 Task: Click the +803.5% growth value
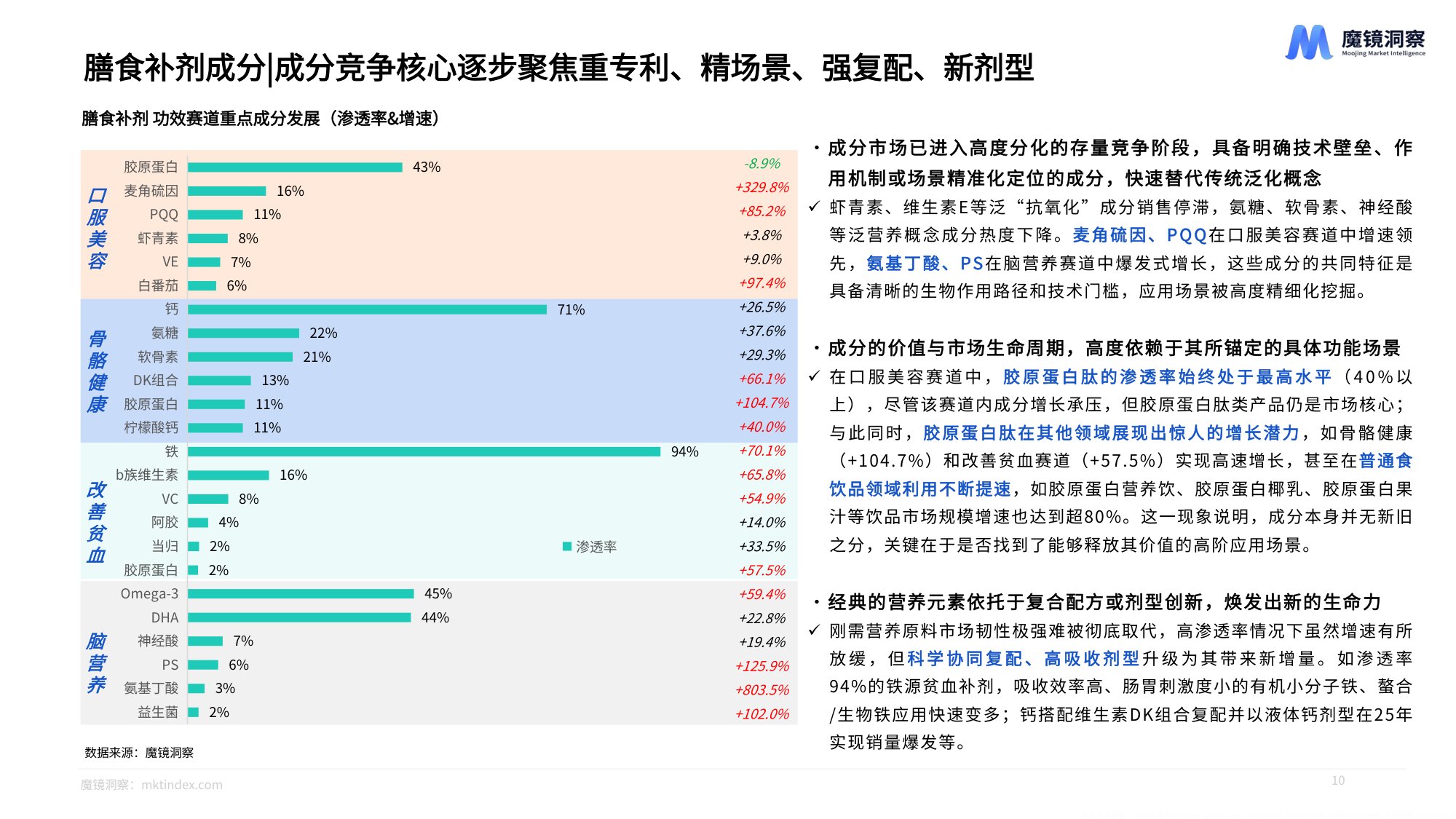tap(762, 690)
